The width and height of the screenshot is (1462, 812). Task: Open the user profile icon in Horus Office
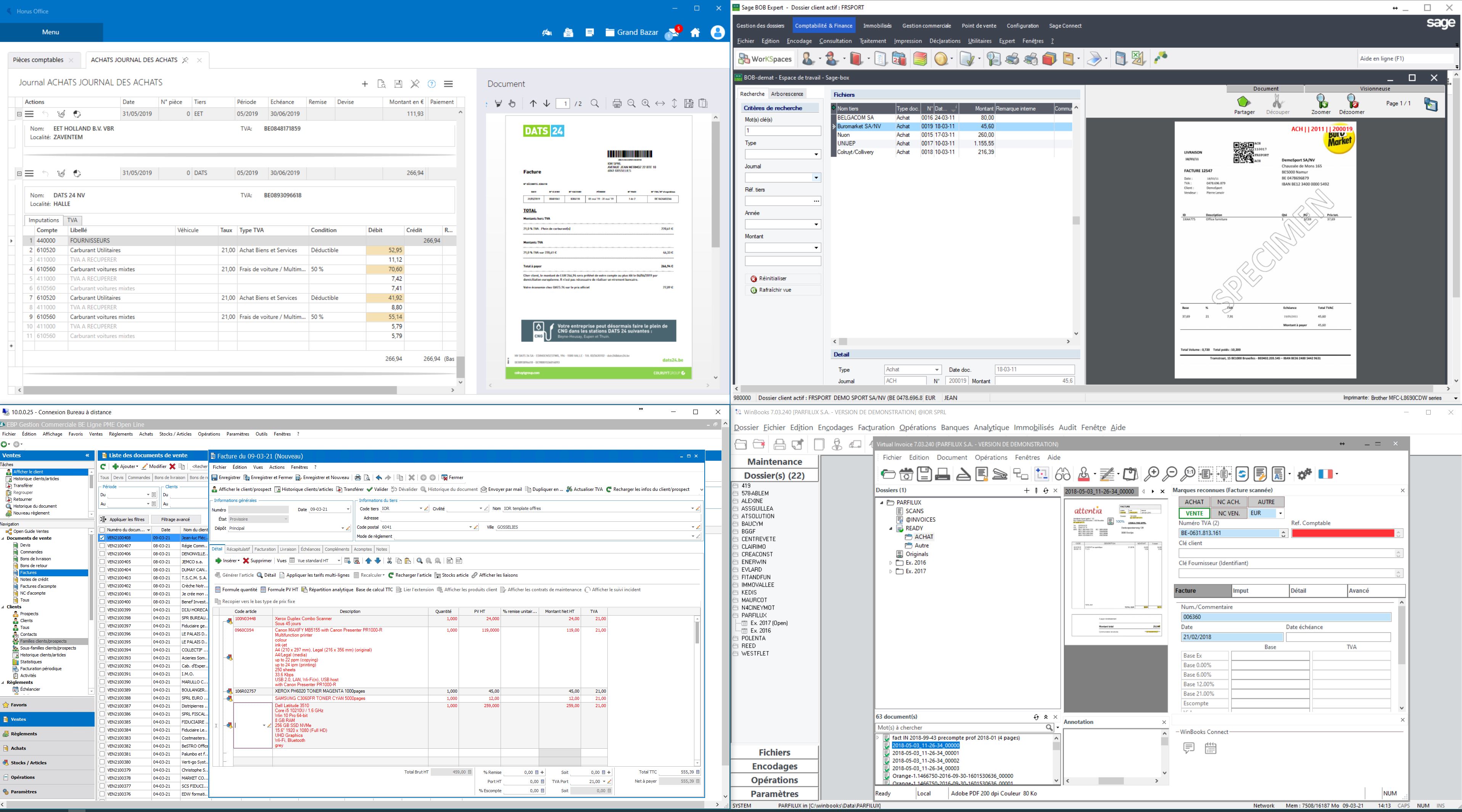[x=717, y=32]
